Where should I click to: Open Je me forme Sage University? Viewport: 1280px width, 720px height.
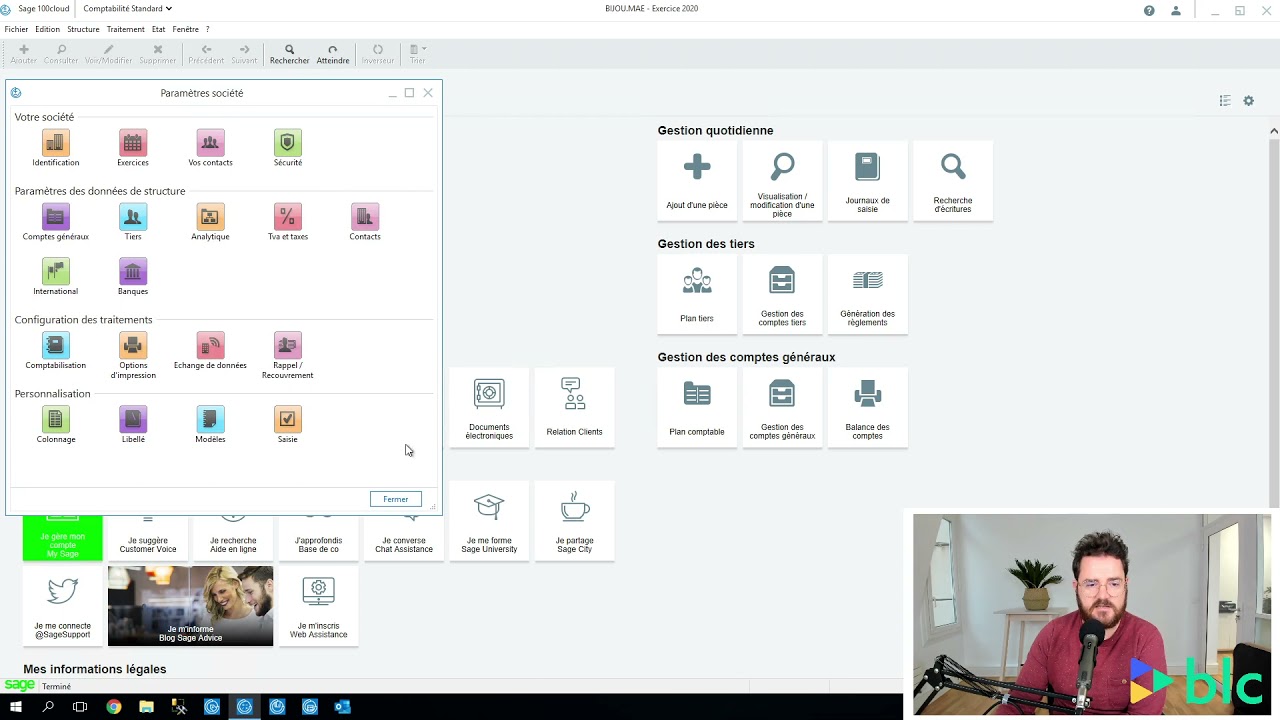coord(489,520)
